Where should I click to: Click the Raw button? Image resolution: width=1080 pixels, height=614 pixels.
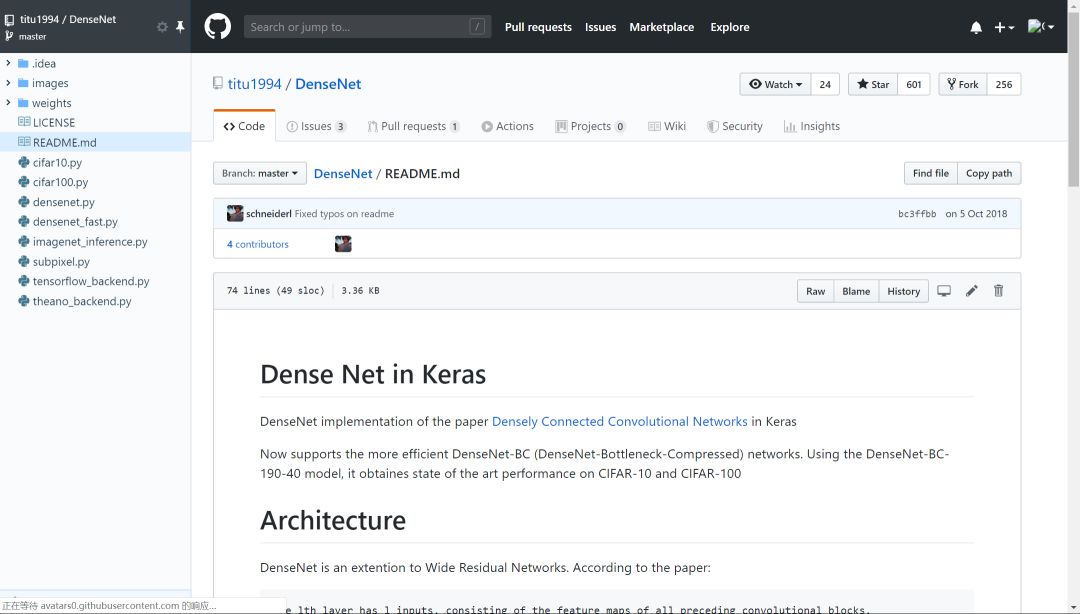click(816, 291)
